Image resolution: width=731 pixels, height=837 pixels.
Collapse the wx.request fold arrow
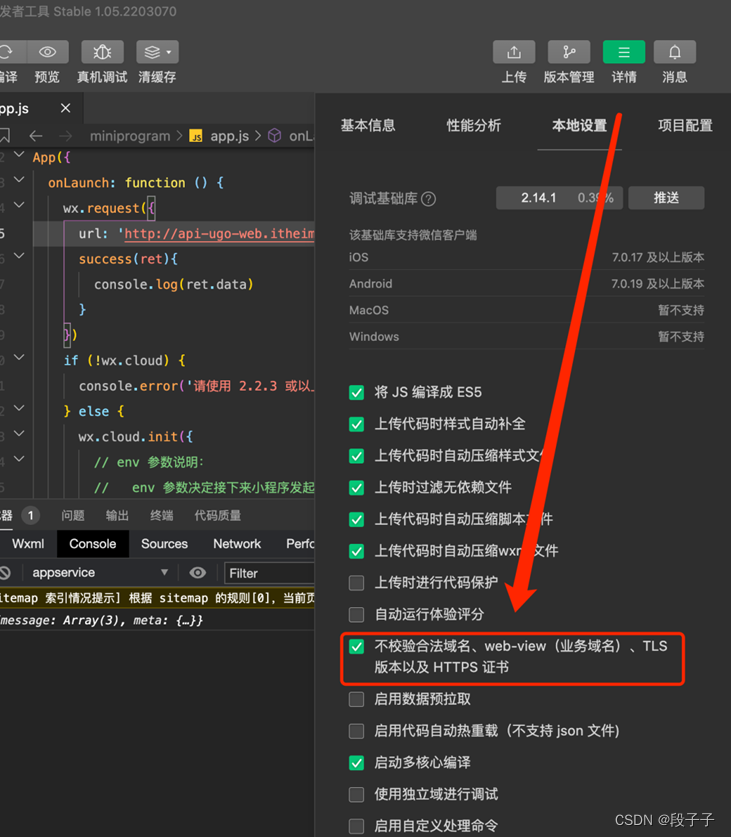click(19, 204)
